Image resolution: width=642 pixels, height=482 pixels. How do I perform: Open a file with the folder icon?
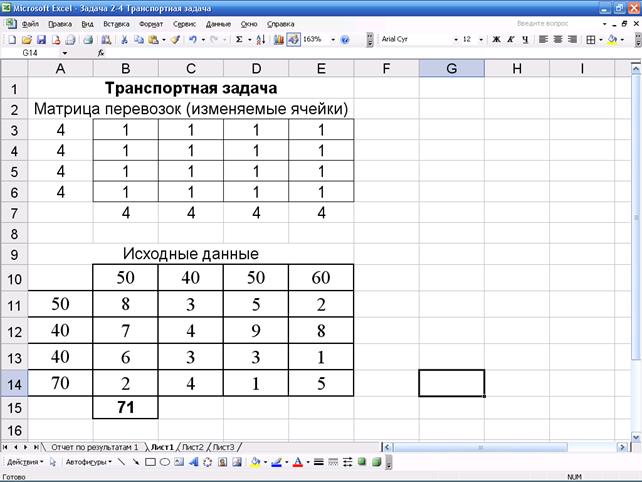click(27, 40)
